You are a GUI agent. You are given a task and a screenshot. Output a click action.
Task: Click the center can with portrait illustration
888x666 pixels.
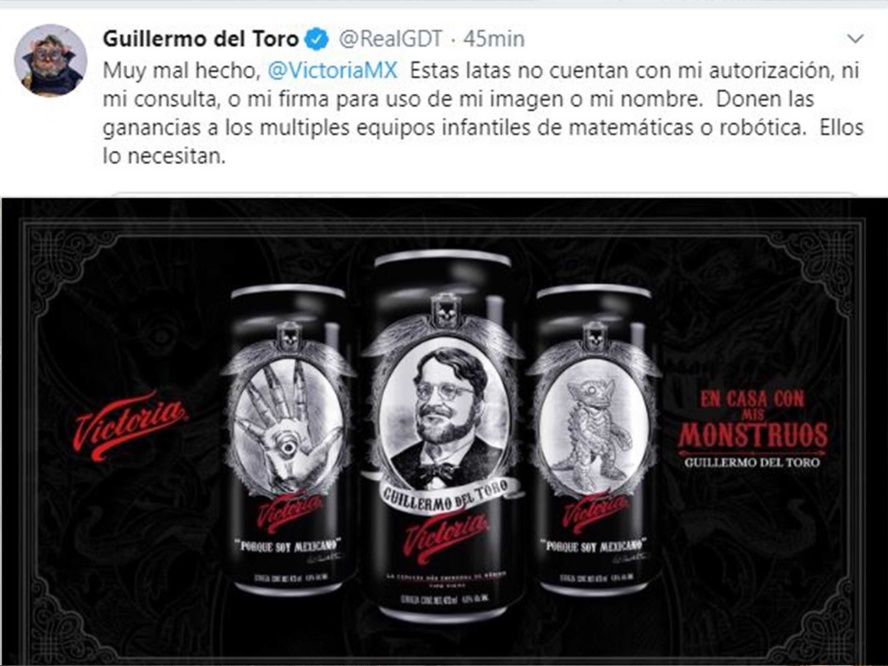[x=444, y=437]
